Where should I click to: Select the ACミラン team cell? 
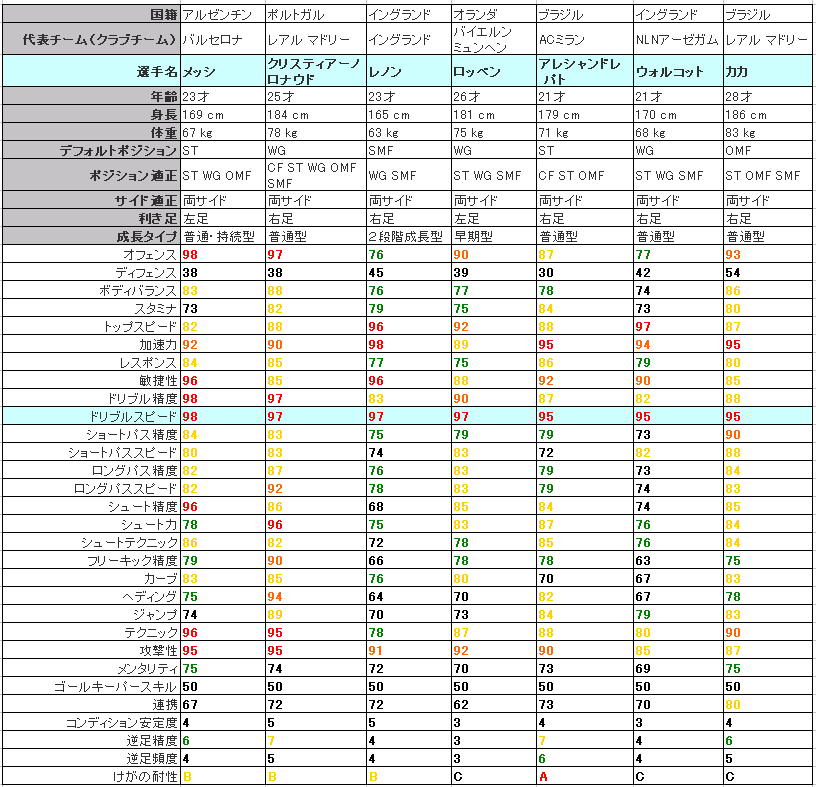(x=584, y=40)
